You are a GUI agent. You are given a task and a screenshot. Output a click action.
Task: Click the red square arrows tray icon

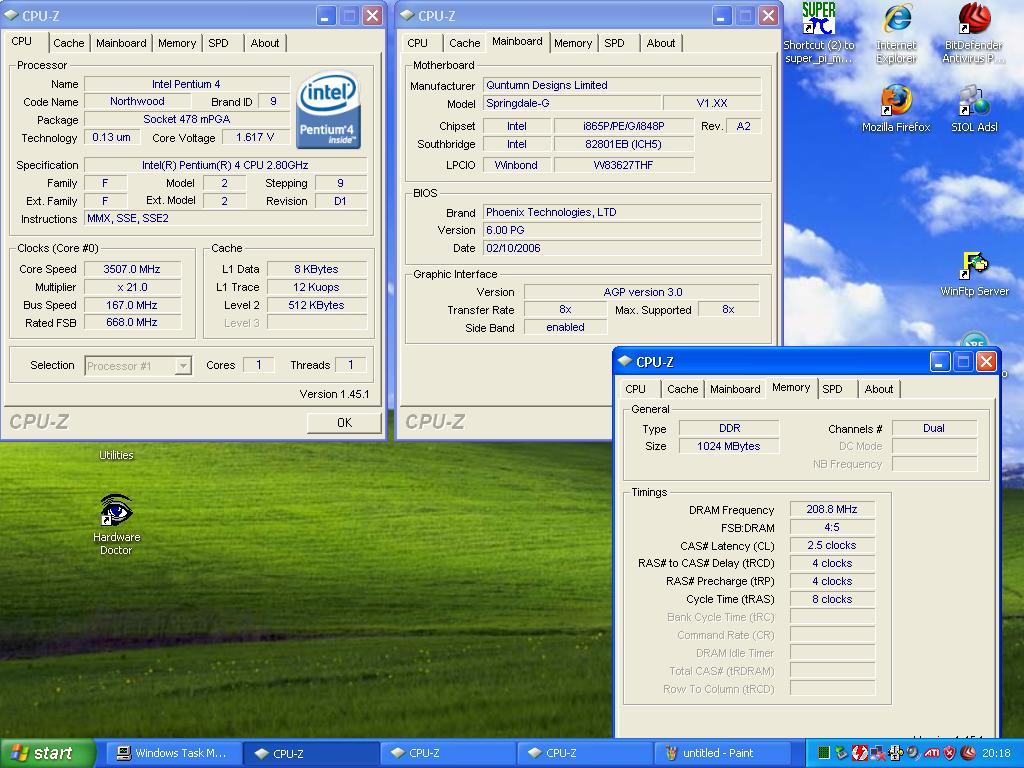point(860,753)
